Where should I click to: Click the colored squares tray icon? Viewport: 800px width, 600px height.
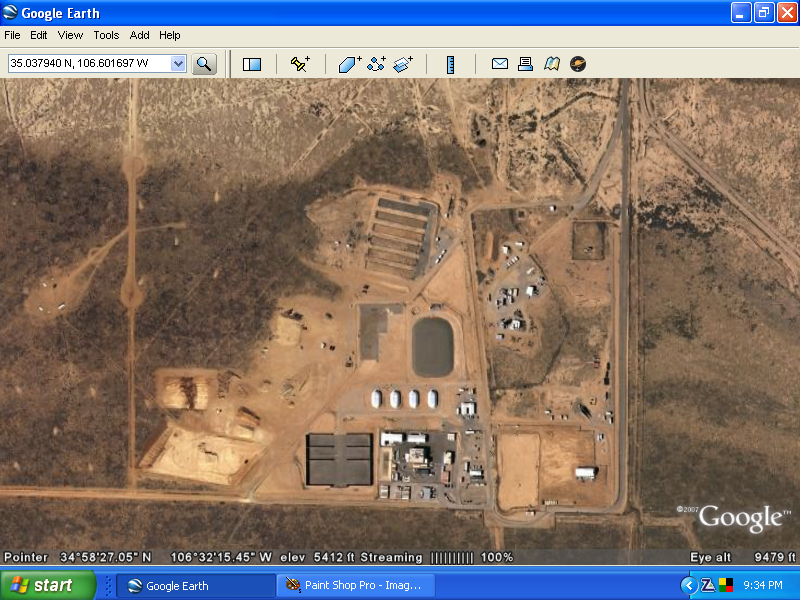(726, 585)
